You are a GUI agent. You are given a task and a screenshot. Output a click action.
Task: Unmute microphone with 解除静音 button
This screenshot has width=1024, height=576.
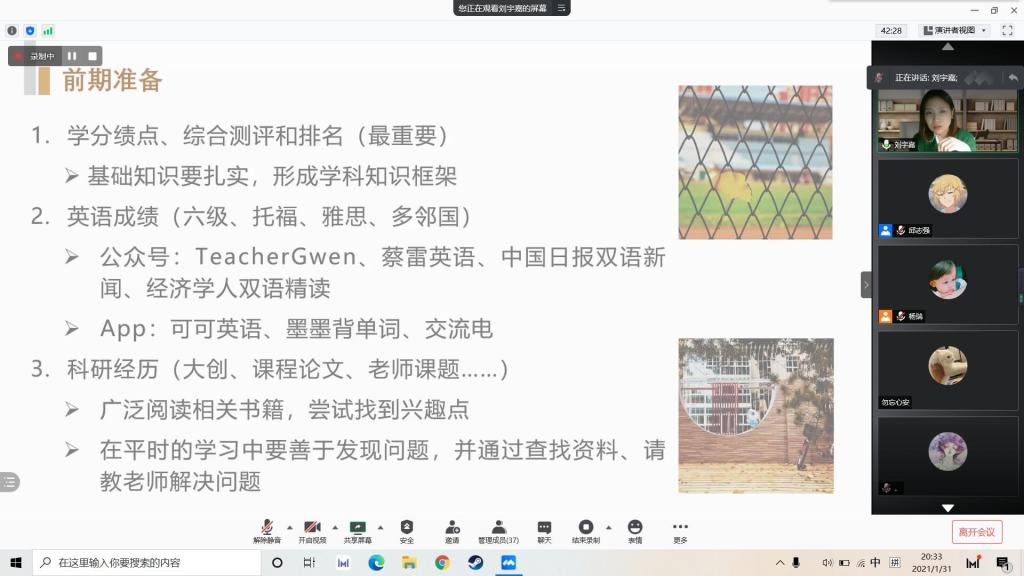click(267, 530)
